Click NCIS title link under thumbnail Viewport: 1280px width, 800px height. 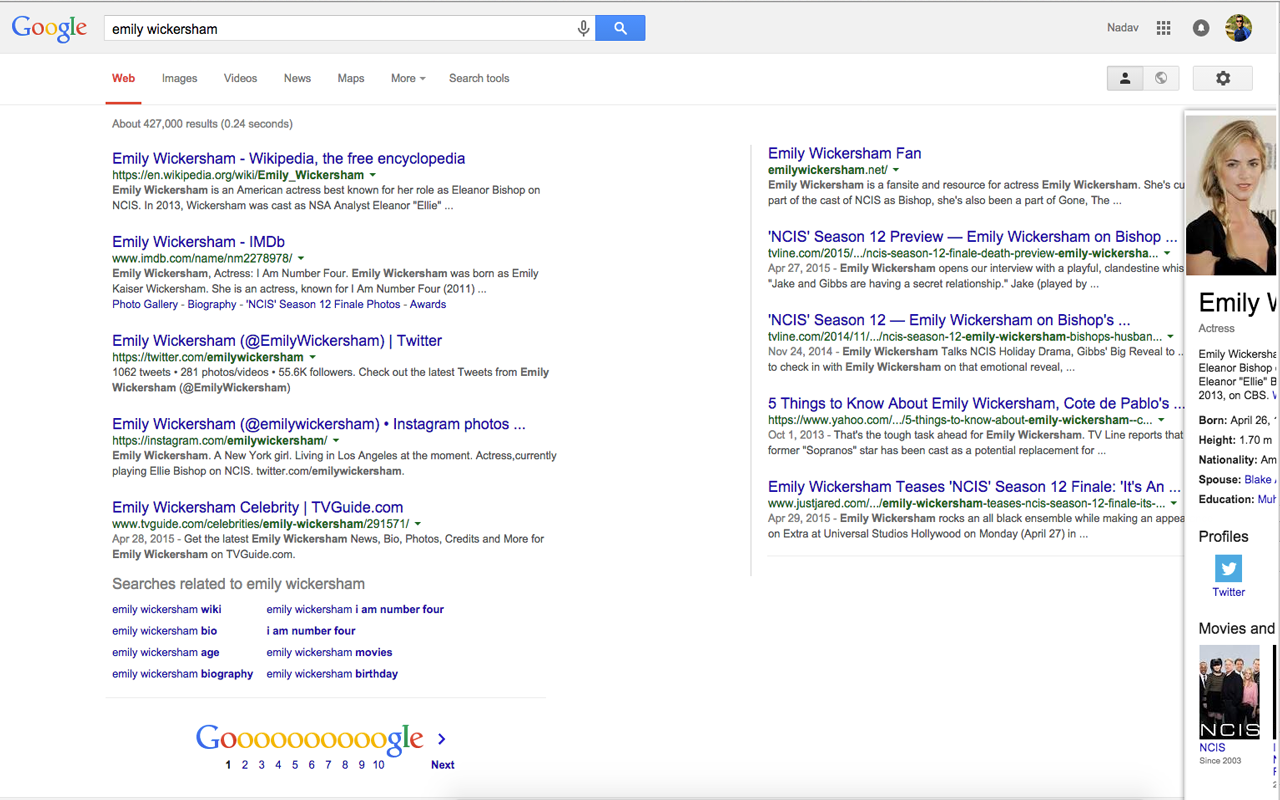[1212, 747]
